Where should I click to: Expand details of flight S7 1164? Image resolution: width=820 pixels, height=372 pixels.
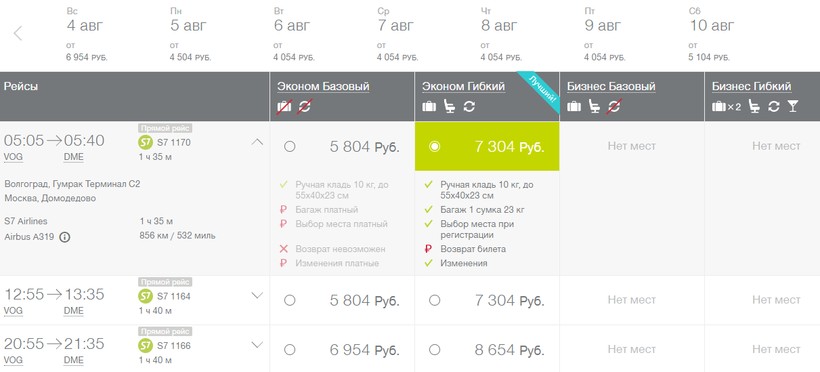(x=257, y=295)
